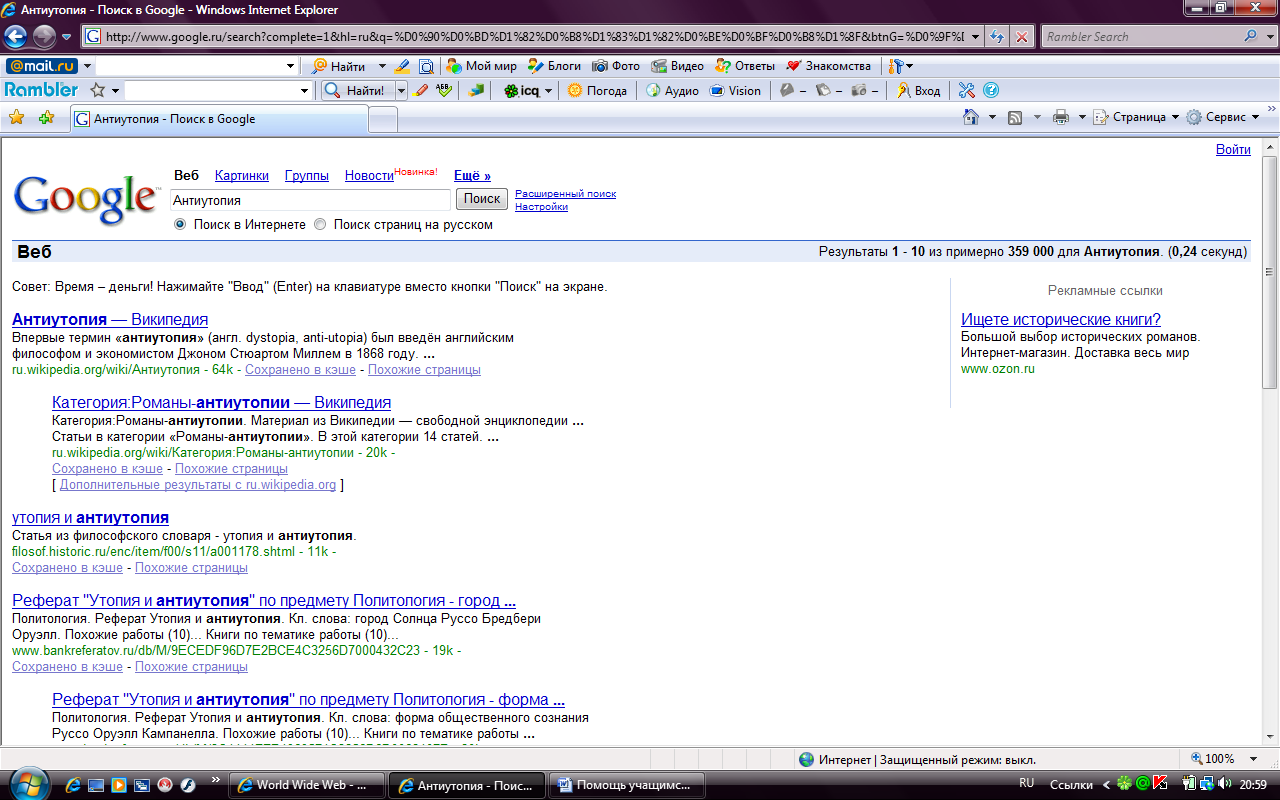Click the IE Forward navigation button
The image size is (1280, 800).
44,36
